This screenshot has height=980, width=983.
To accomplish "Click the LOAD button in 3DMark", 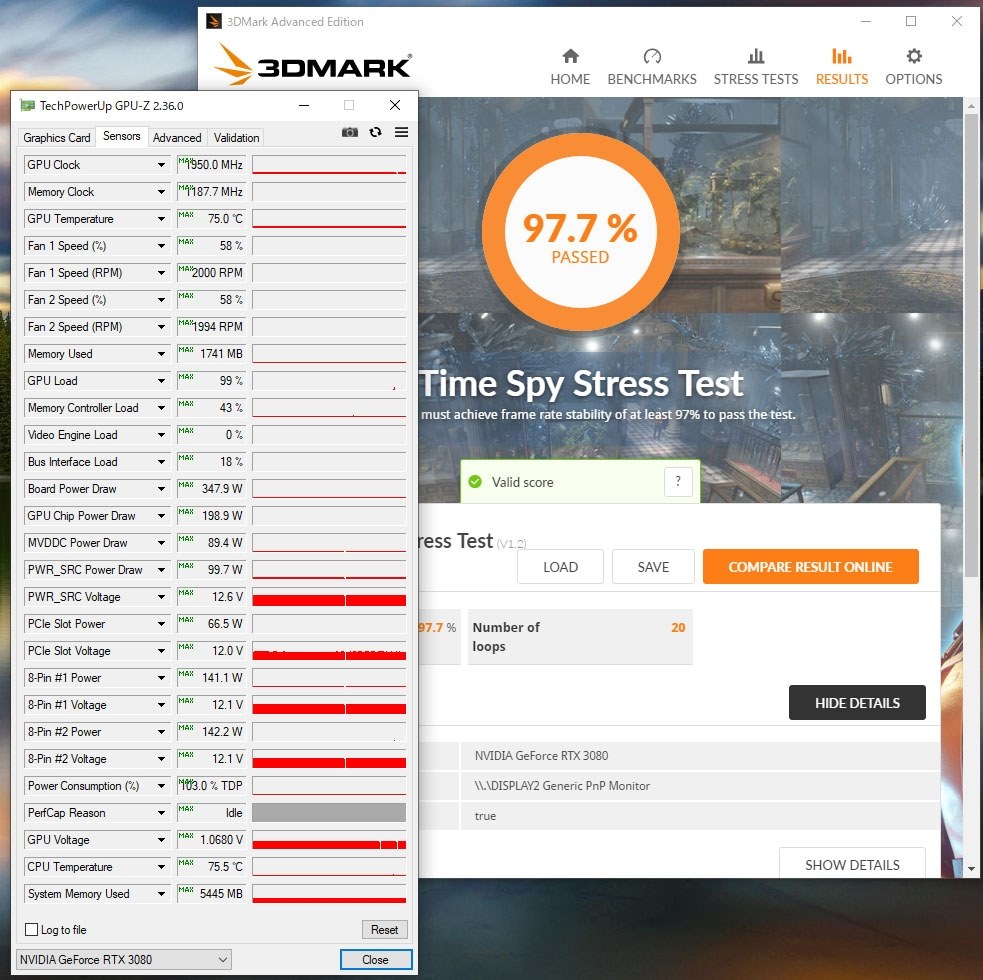I will (560, 567).
